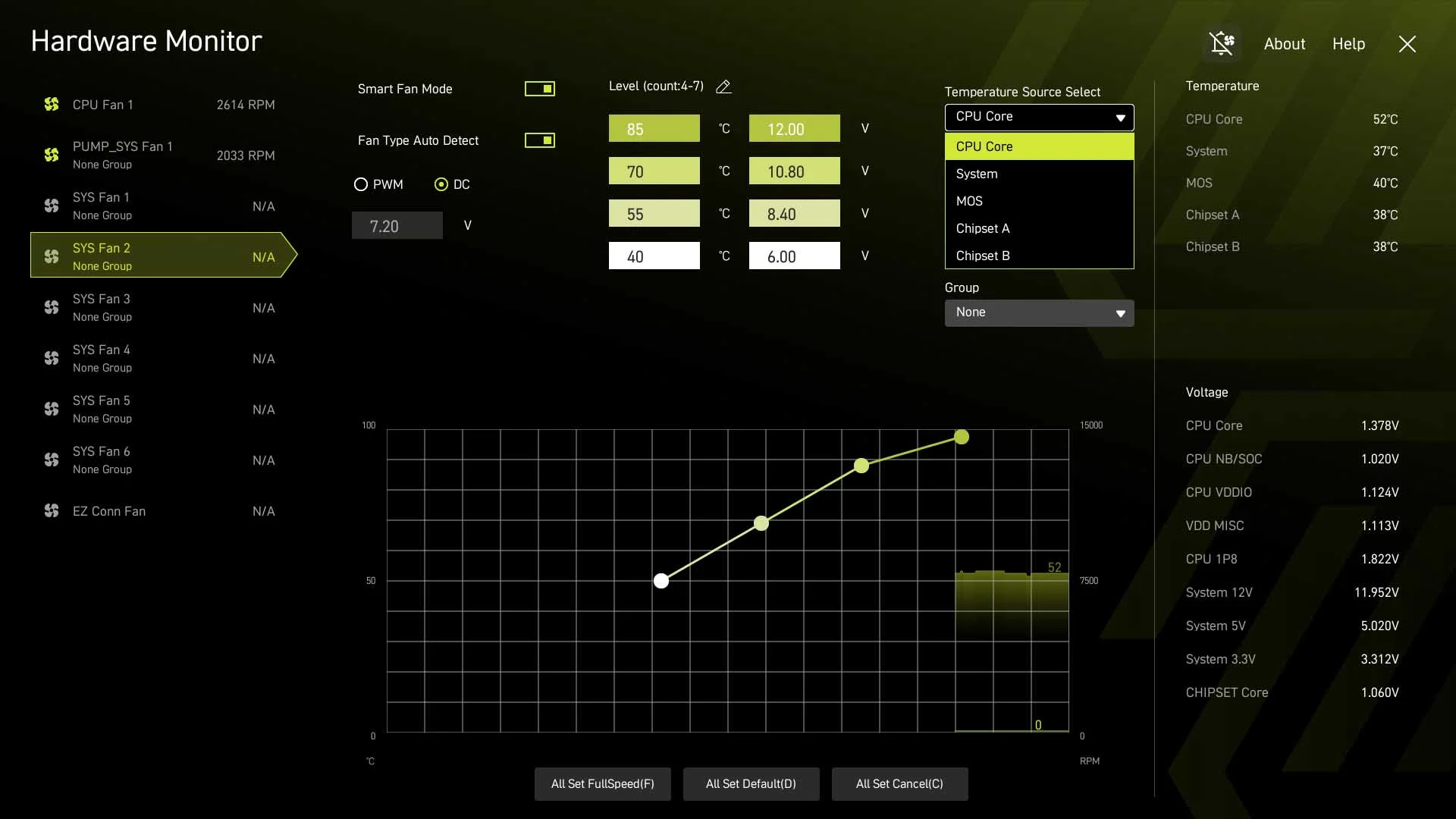Viewport: 1456px width, 819px height.
Task: Select the fan curve point at 85°C
Action: (962, 437)
